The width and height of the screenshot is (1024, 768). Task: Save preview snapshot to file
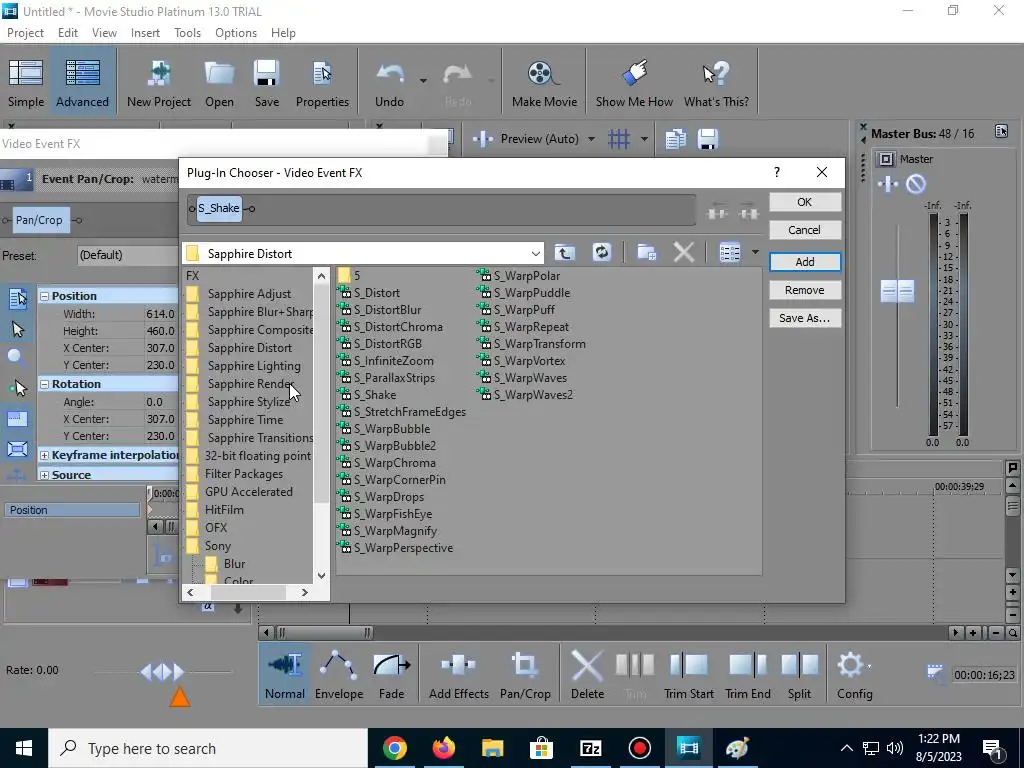coord(708,138)
